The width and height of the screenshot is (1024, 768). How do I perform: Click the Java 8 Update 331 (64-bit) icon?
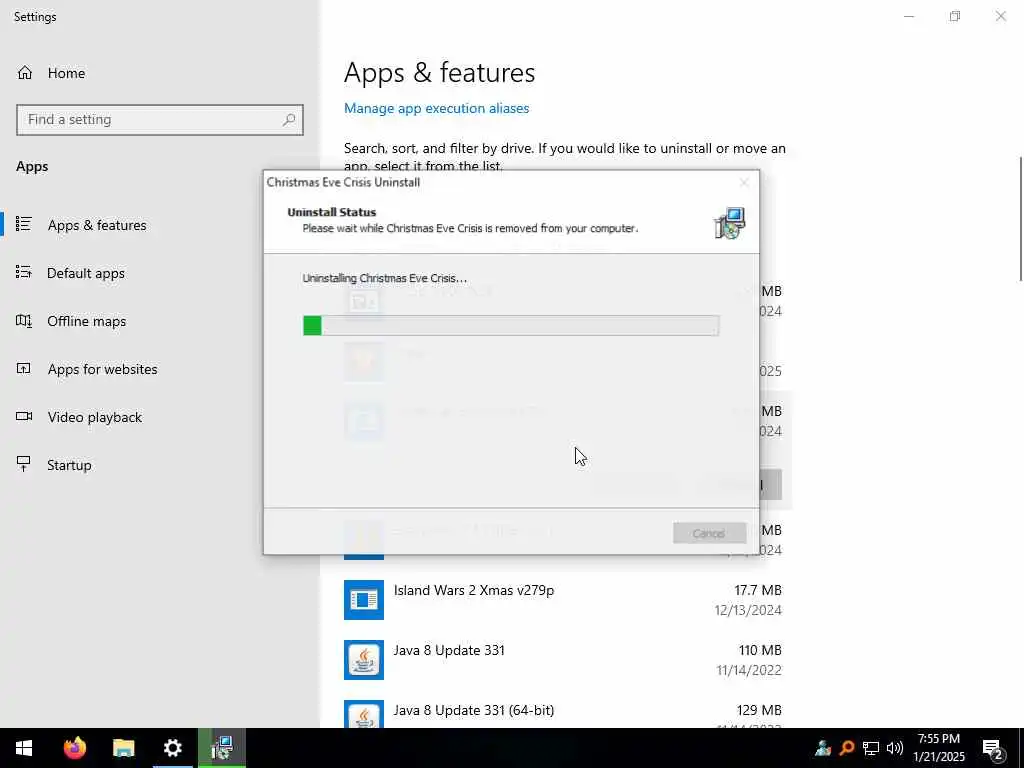click(364, 714)
